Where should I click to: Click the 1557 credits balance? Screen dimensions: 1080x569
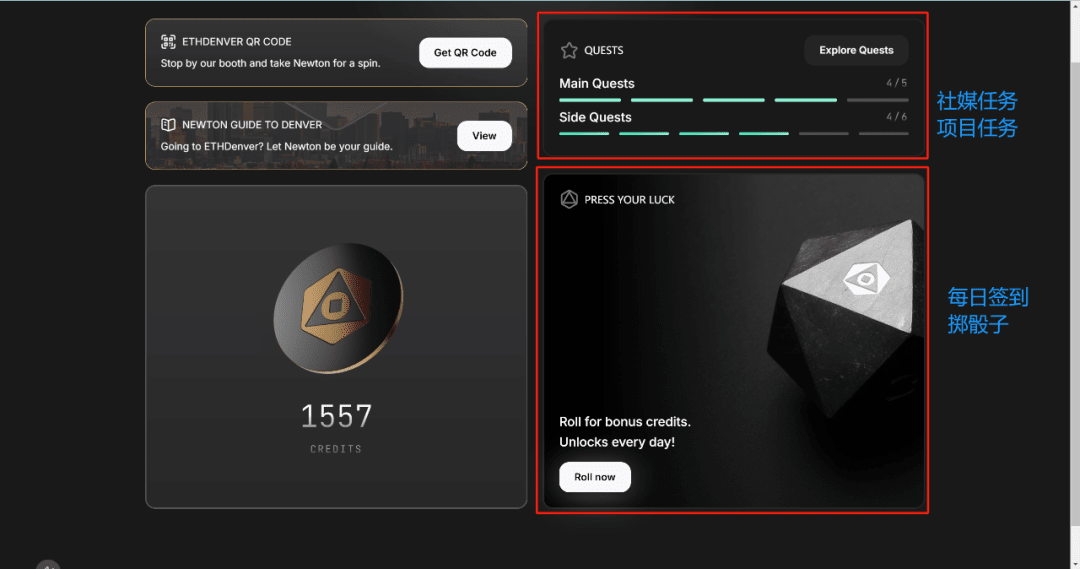[336, 416]
